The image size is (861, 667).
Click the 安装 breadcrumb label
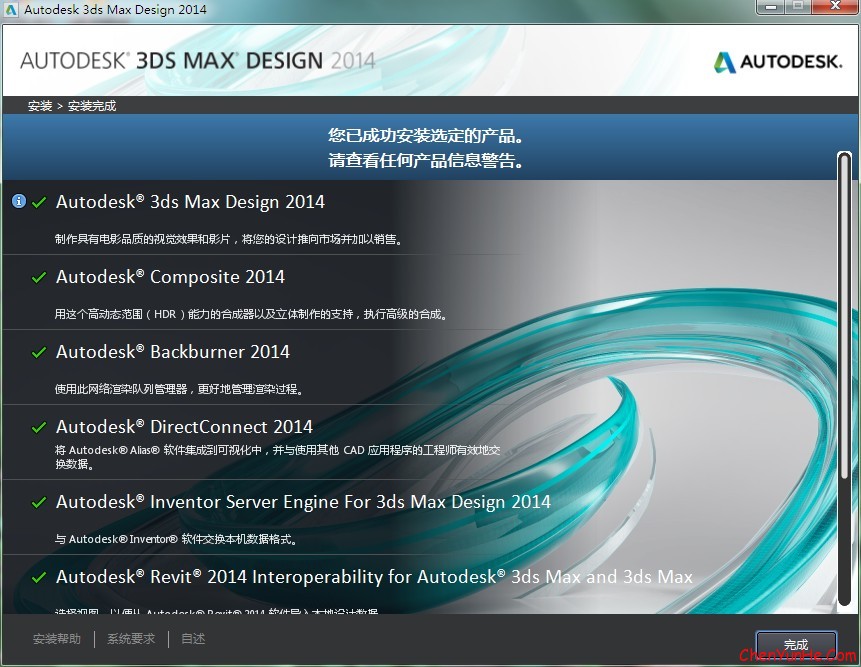click(x=40, y=106)
